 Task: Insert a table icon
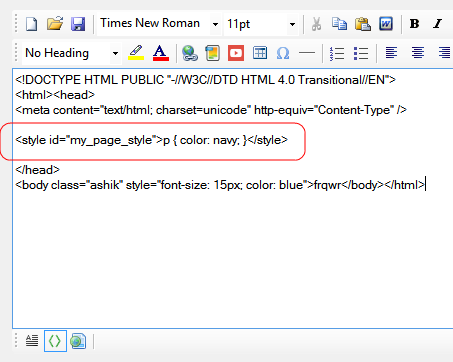[260, 53]
